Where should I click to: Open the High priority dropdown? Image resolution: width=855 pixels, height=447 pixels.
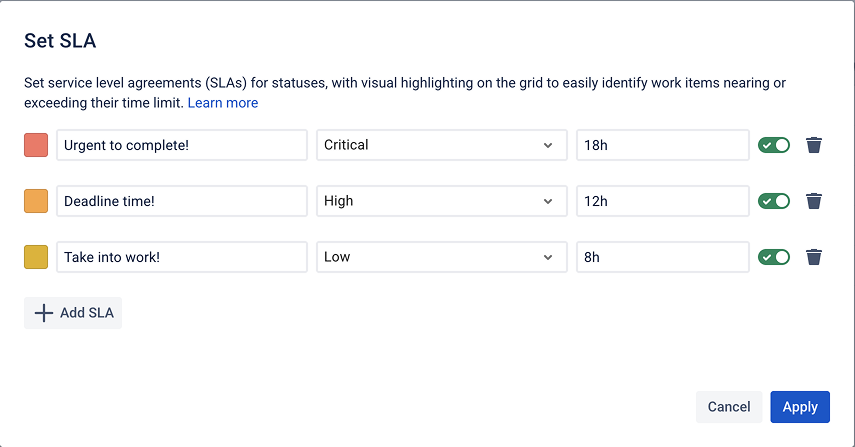(x=439, y=201)
